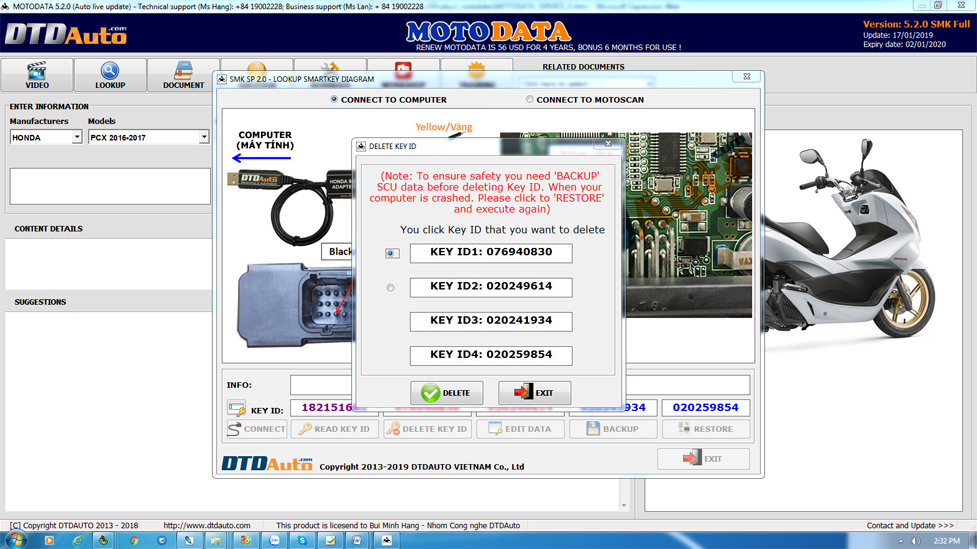Screen dimensions: 977x549
Task: Open Skype from the taskbar
Action: [x=302, y=540]
